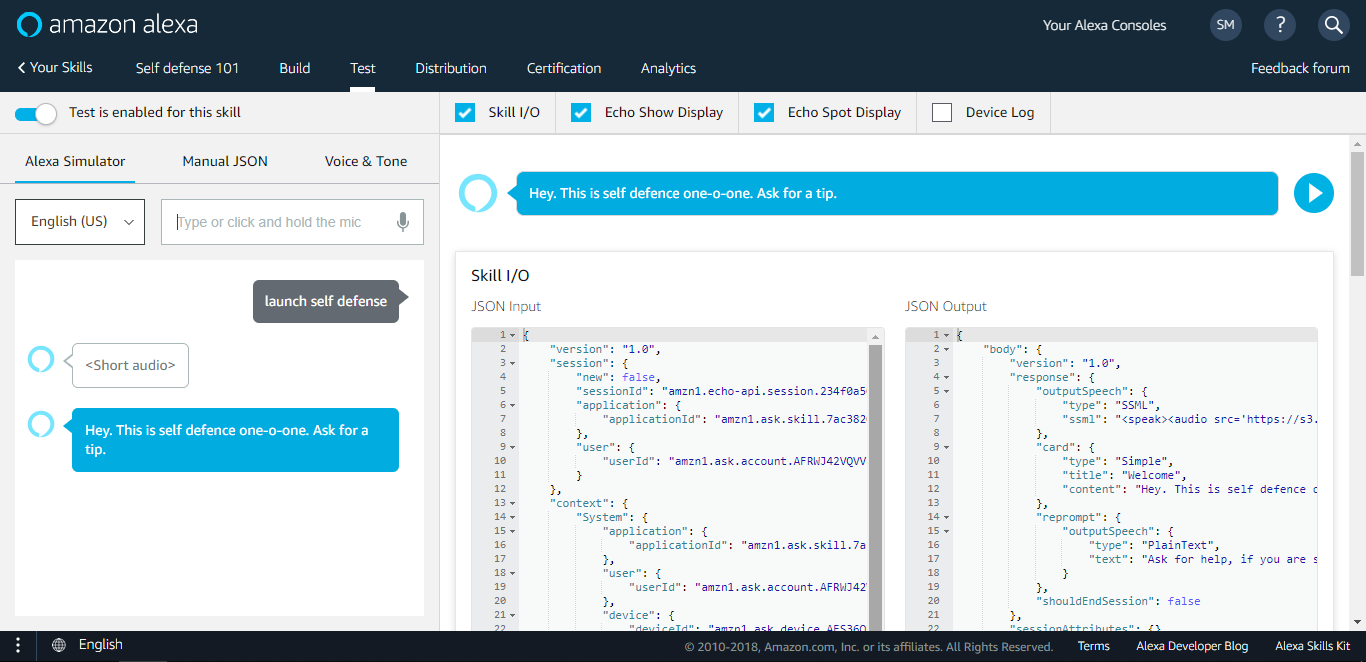
Task: Open the Distribution tab
Action: 451,68
